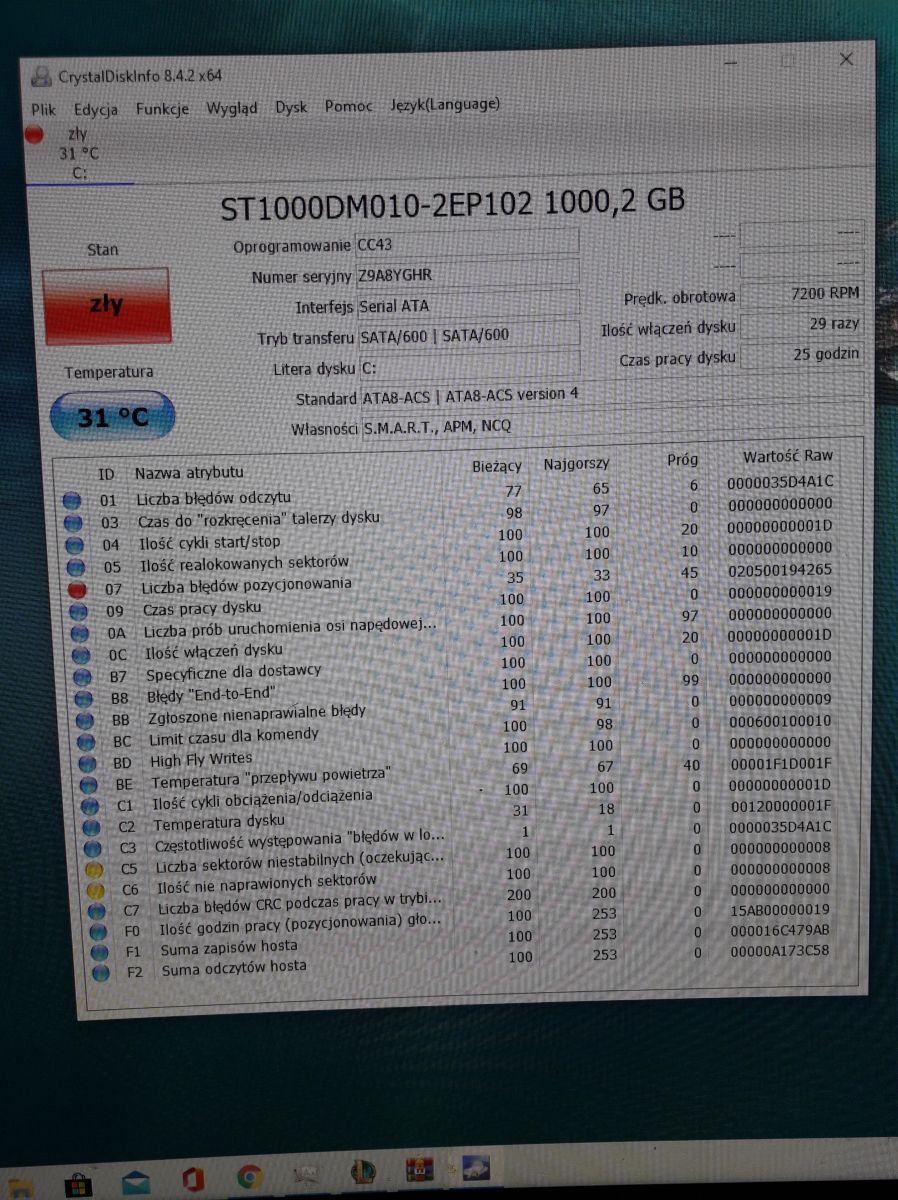Viewport: 898px width, 1200px height.
Task: Click the 'Stan' label above health status
Action: (x=102, y=250)
